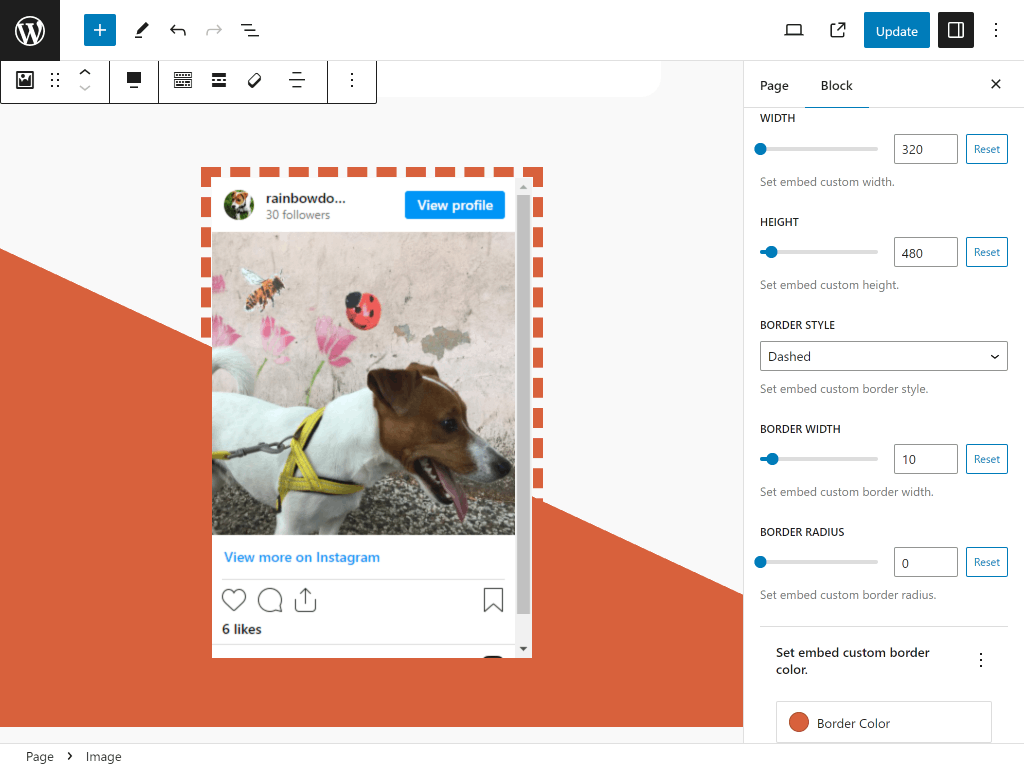The height and width of the screenshot is (768, 1024).
Task: Toggle the settings sidebar panel icon
Action: [x=955, y=30]
